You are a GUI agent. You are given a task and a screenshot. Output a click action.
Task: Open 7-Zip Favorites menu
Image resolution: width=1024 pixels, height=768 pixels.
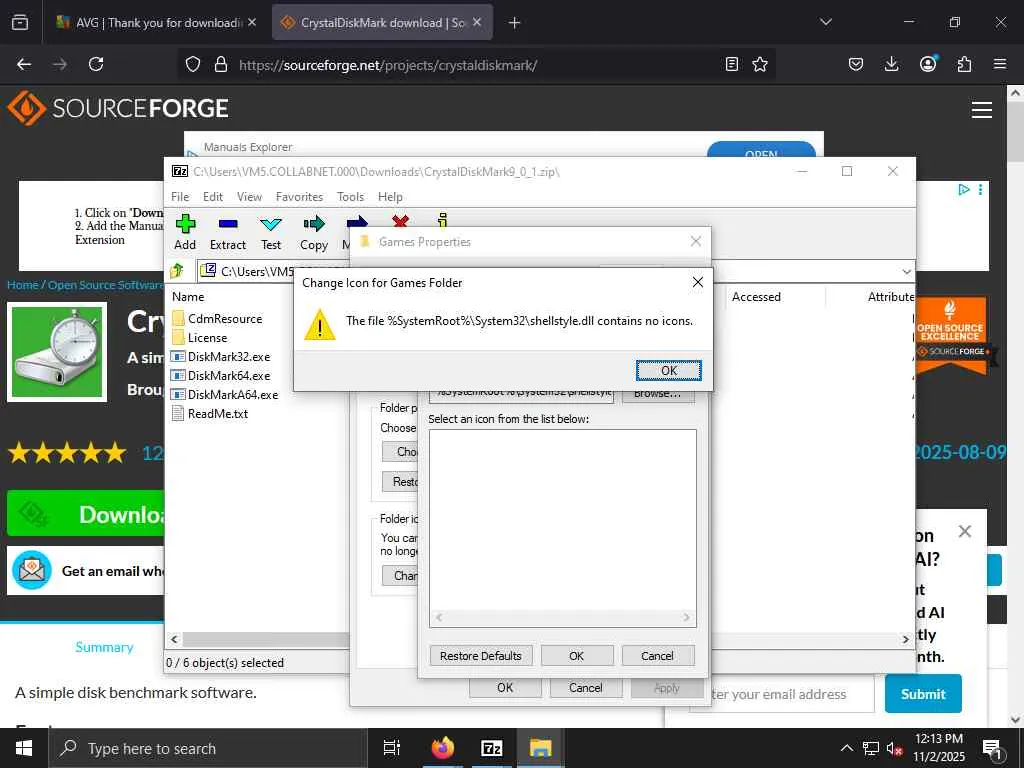(x=299, y=197)
